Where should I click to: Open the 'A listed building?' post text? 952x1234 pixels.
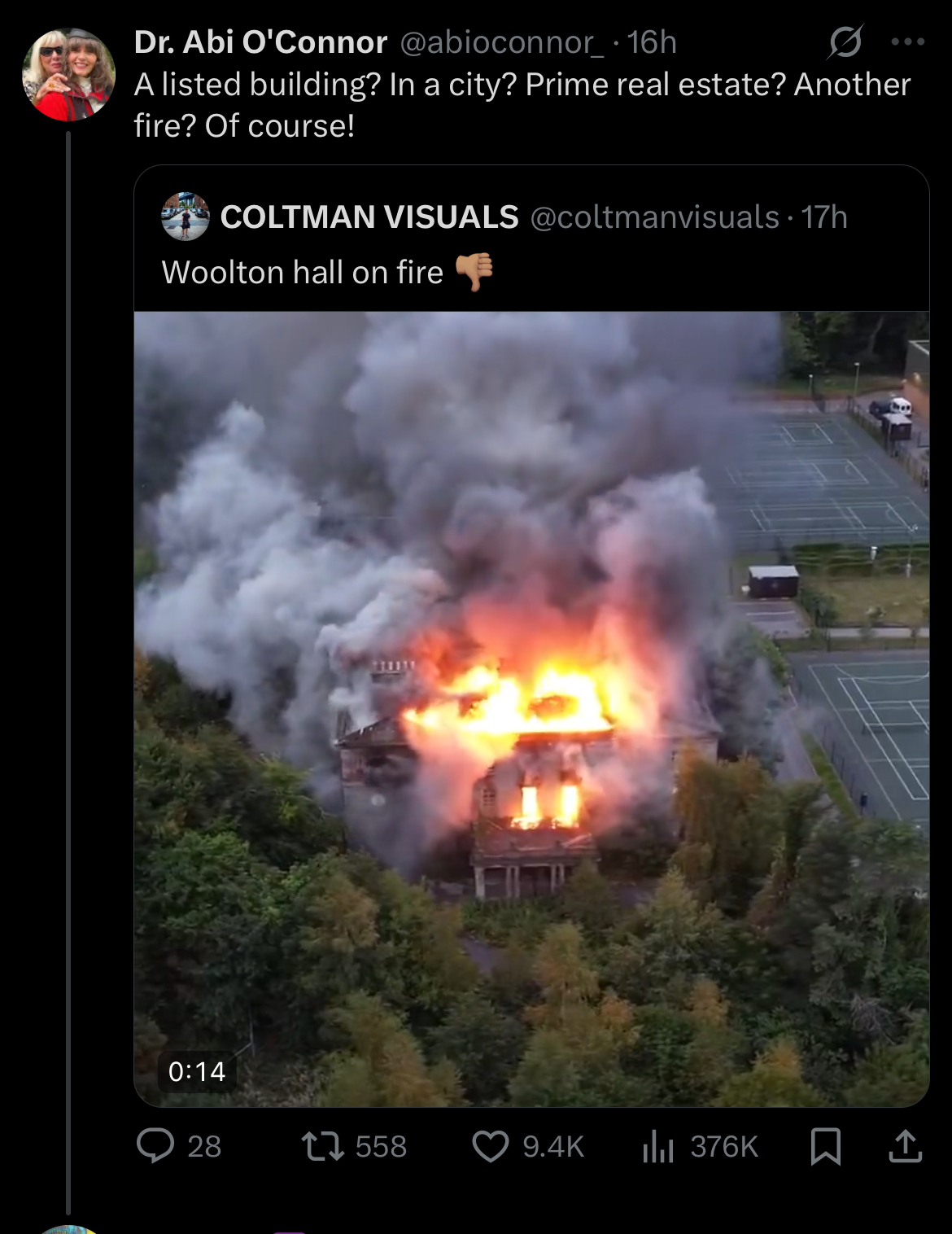(522, 105)
